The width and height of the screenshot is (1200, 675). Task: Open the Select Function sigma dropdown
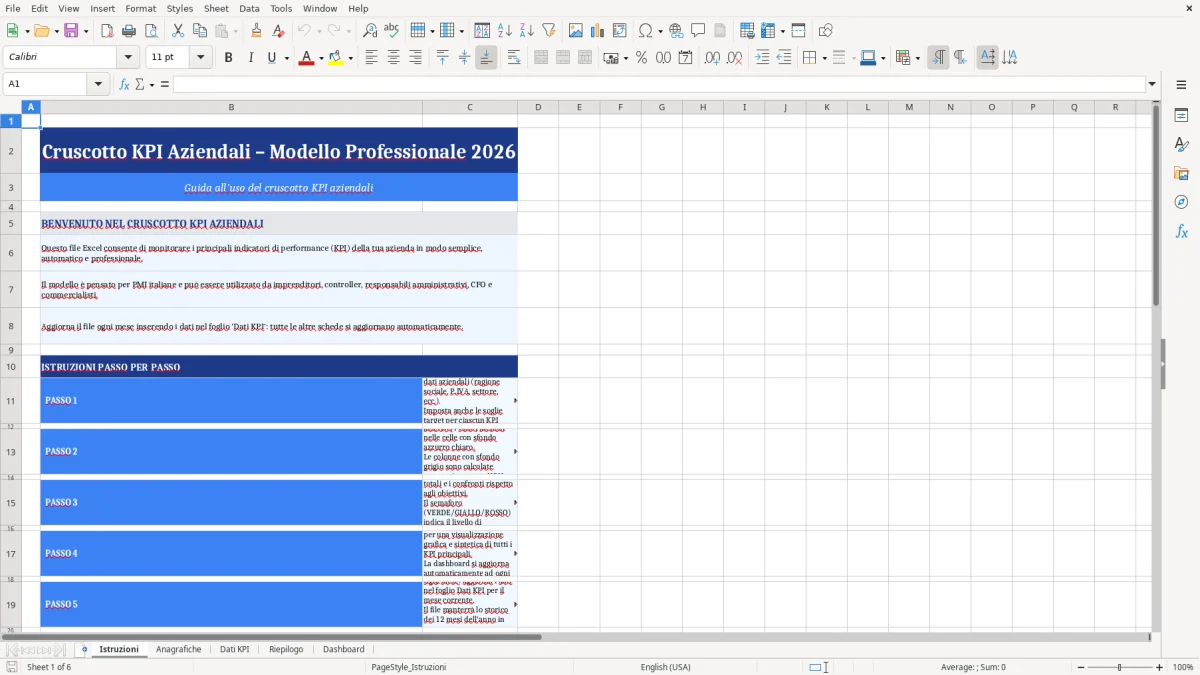point(151,84)
